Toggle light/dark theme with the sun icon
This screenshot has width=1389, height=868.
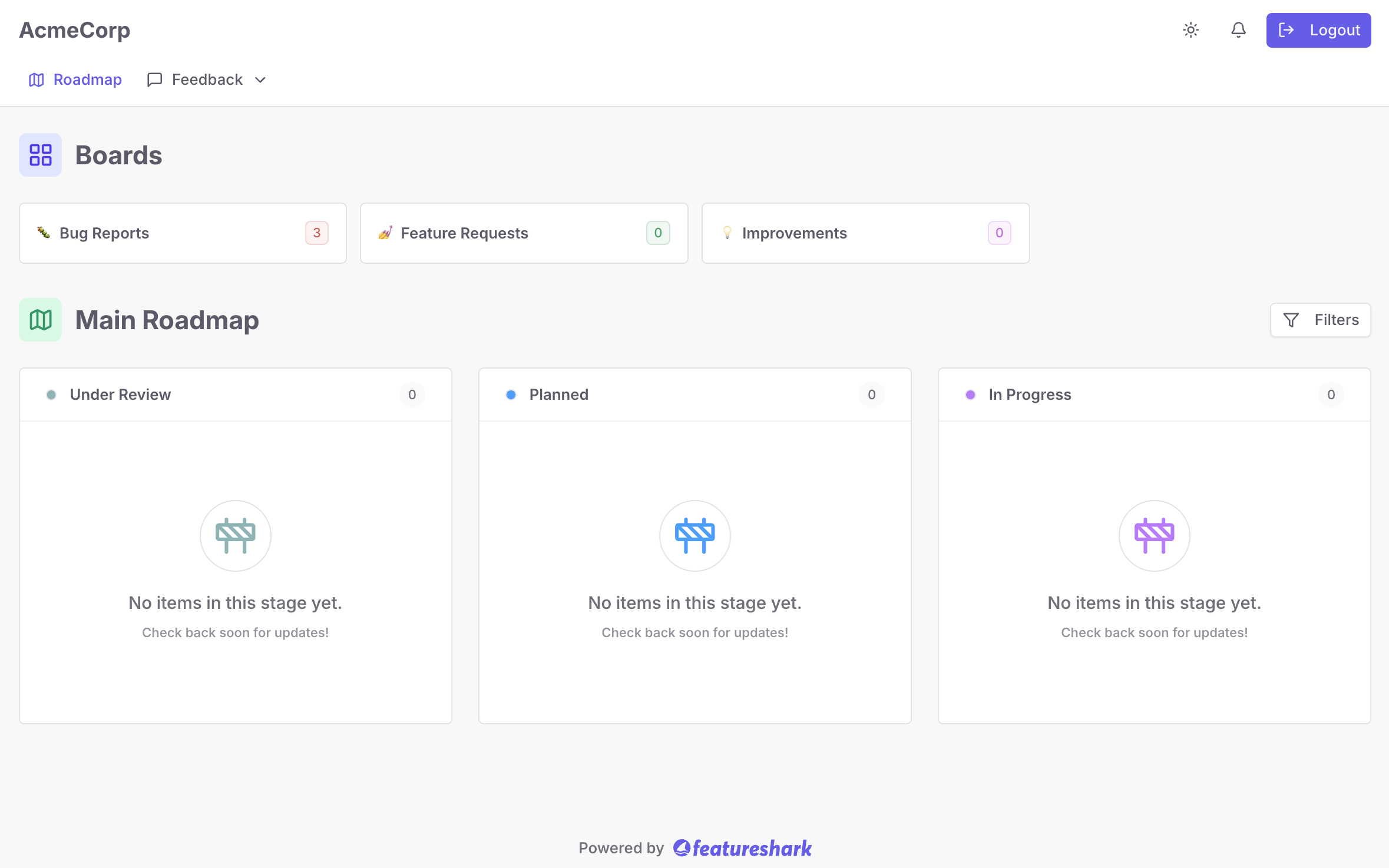click(1191, 30)
